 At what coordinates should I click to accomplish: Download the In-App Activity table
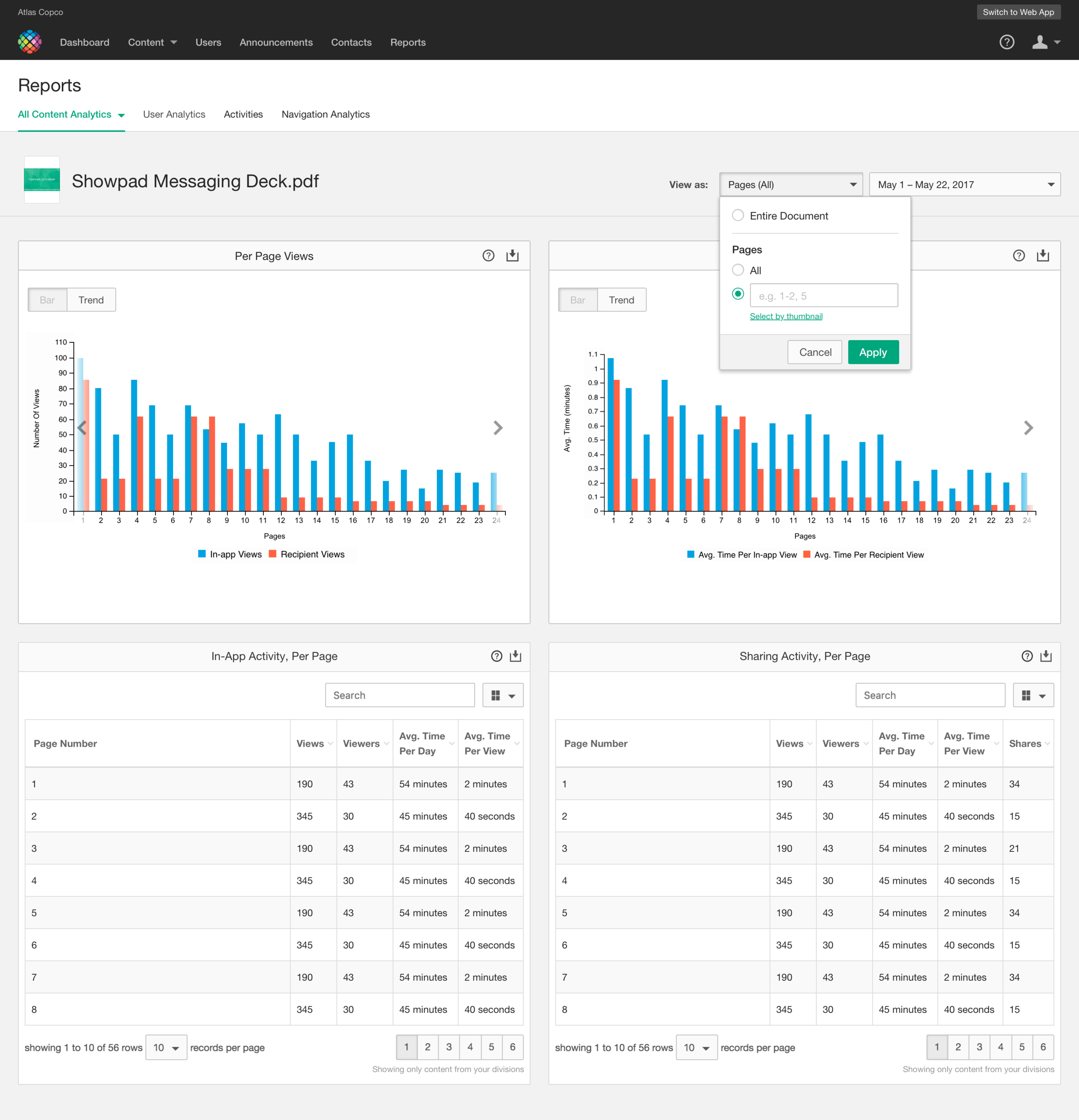point(515,656)
